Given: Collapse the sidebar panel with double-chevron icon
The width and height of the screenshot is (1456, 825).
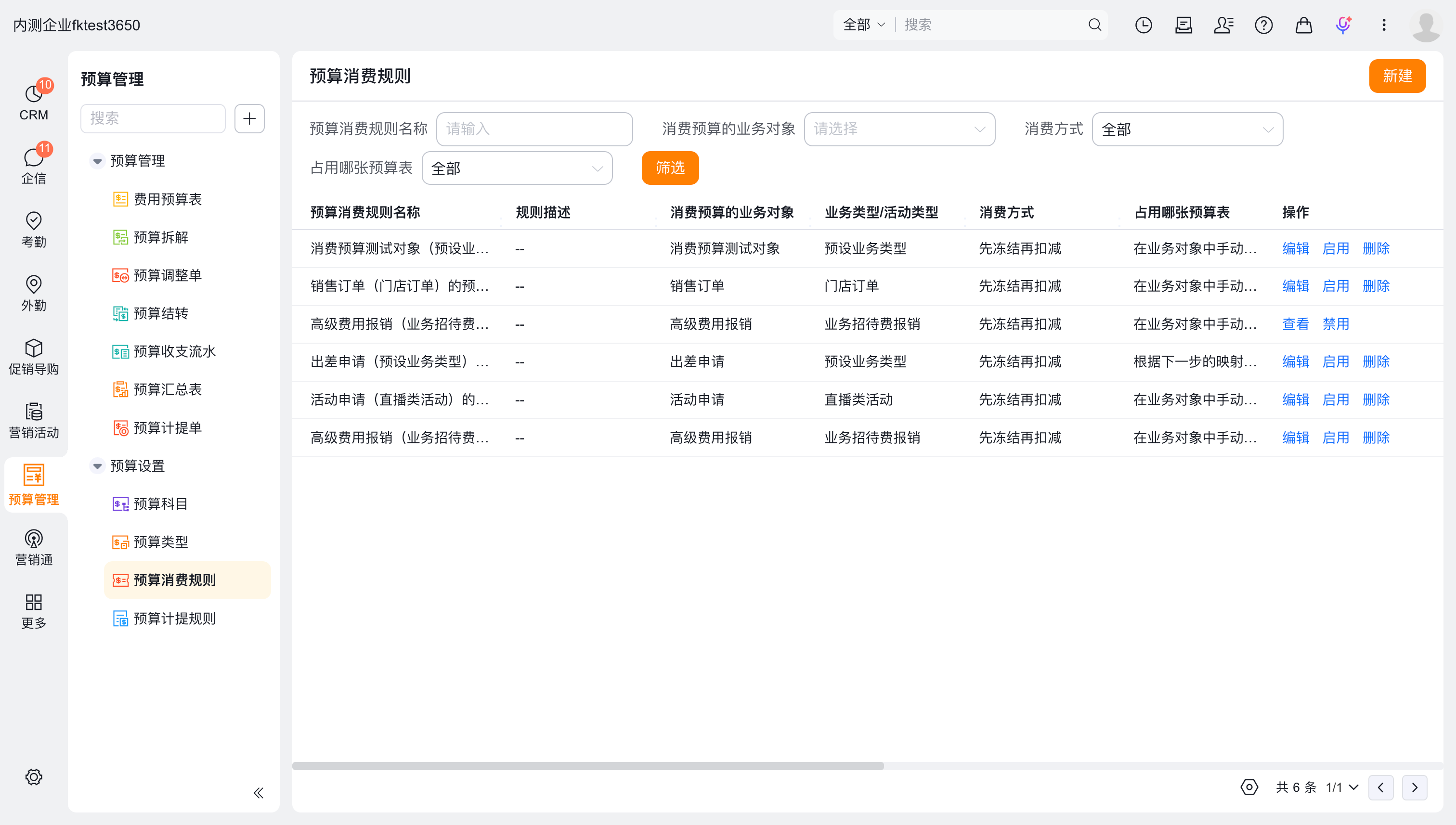Looking at the screenshot, I should [259, 793].
